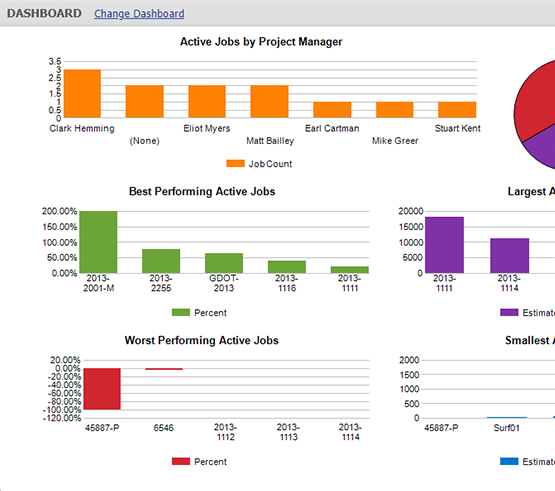Click the red pie chart slice
The width and height of the screenshot is (555, 491).
tap(534, 99)
